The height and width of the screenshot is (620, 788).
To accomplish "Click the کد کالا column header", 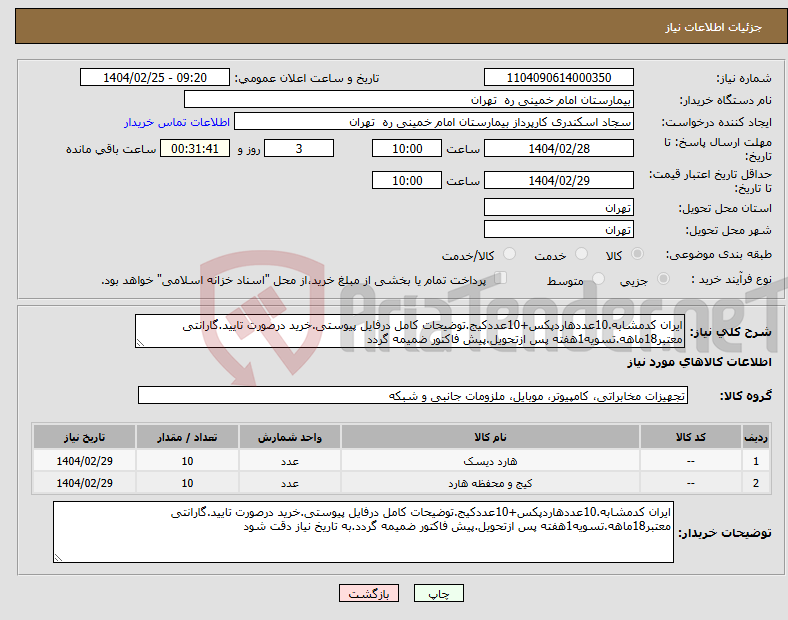I will tap(691, 437).
